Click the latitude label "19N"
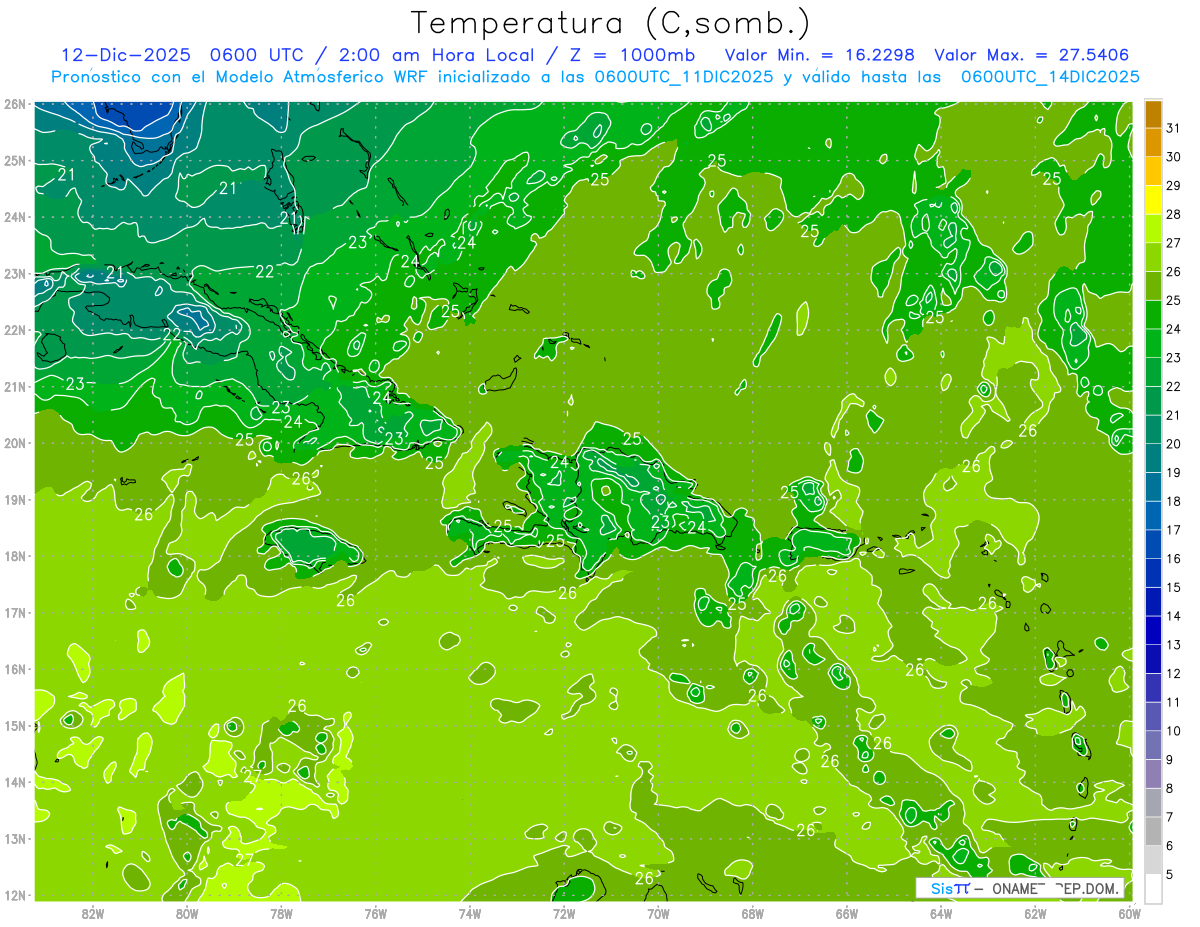The width and height of the screenshot is (1200, 927). point(15,500)
